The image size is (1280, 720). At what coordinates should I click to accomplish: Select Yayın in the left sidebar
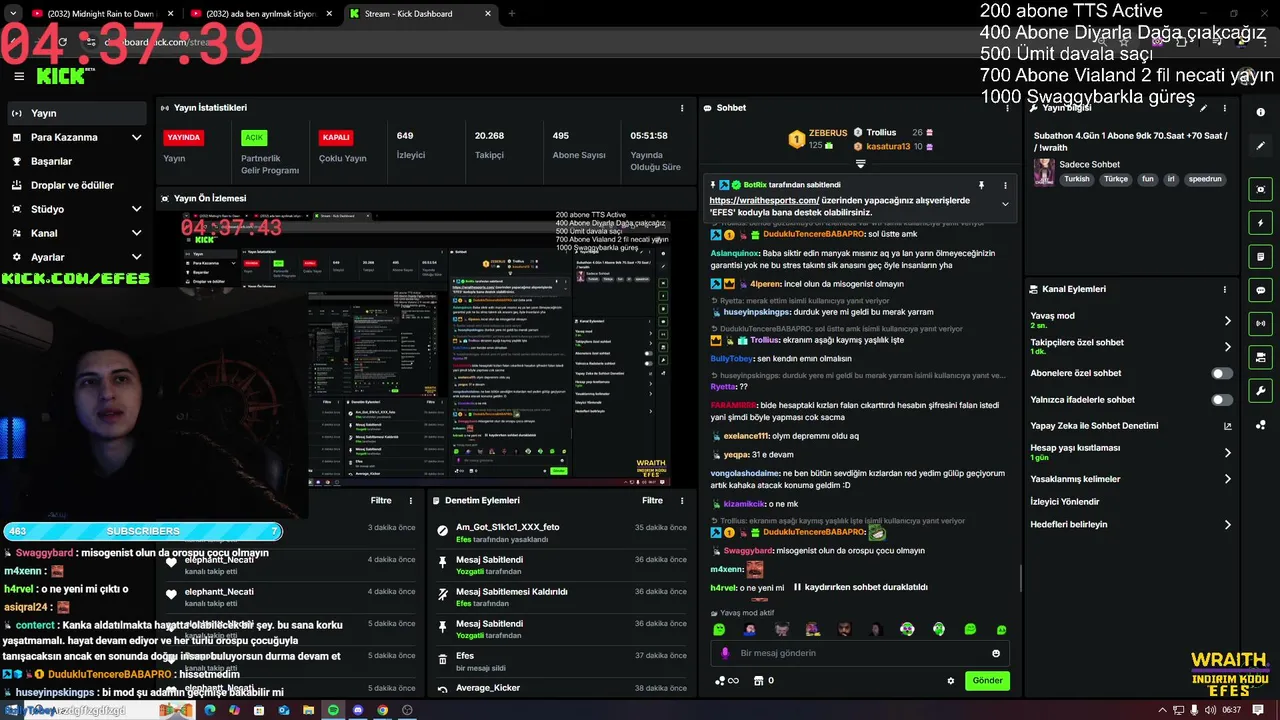tap(77, 113)
